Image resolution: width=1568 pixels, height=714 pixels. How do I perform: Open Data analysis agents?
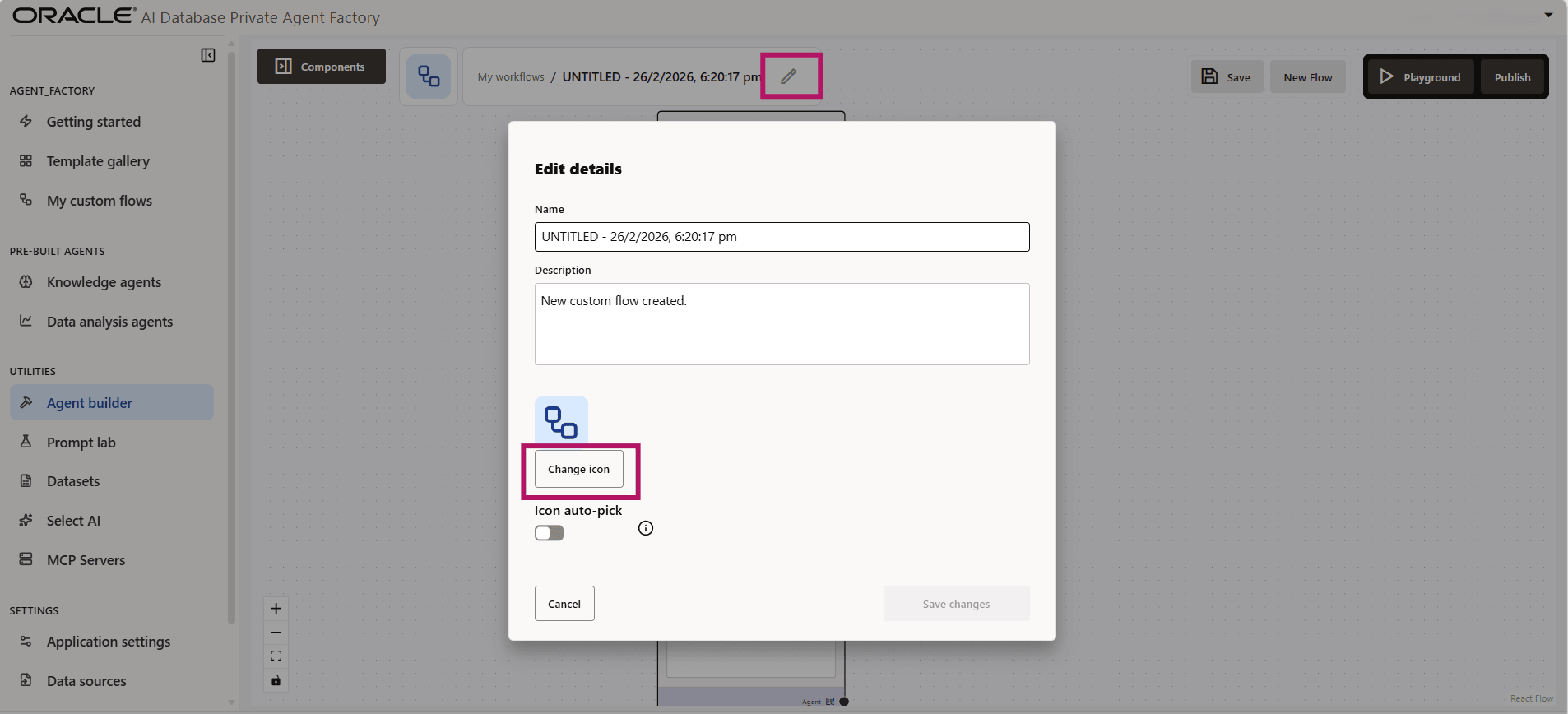pos(112,322)
